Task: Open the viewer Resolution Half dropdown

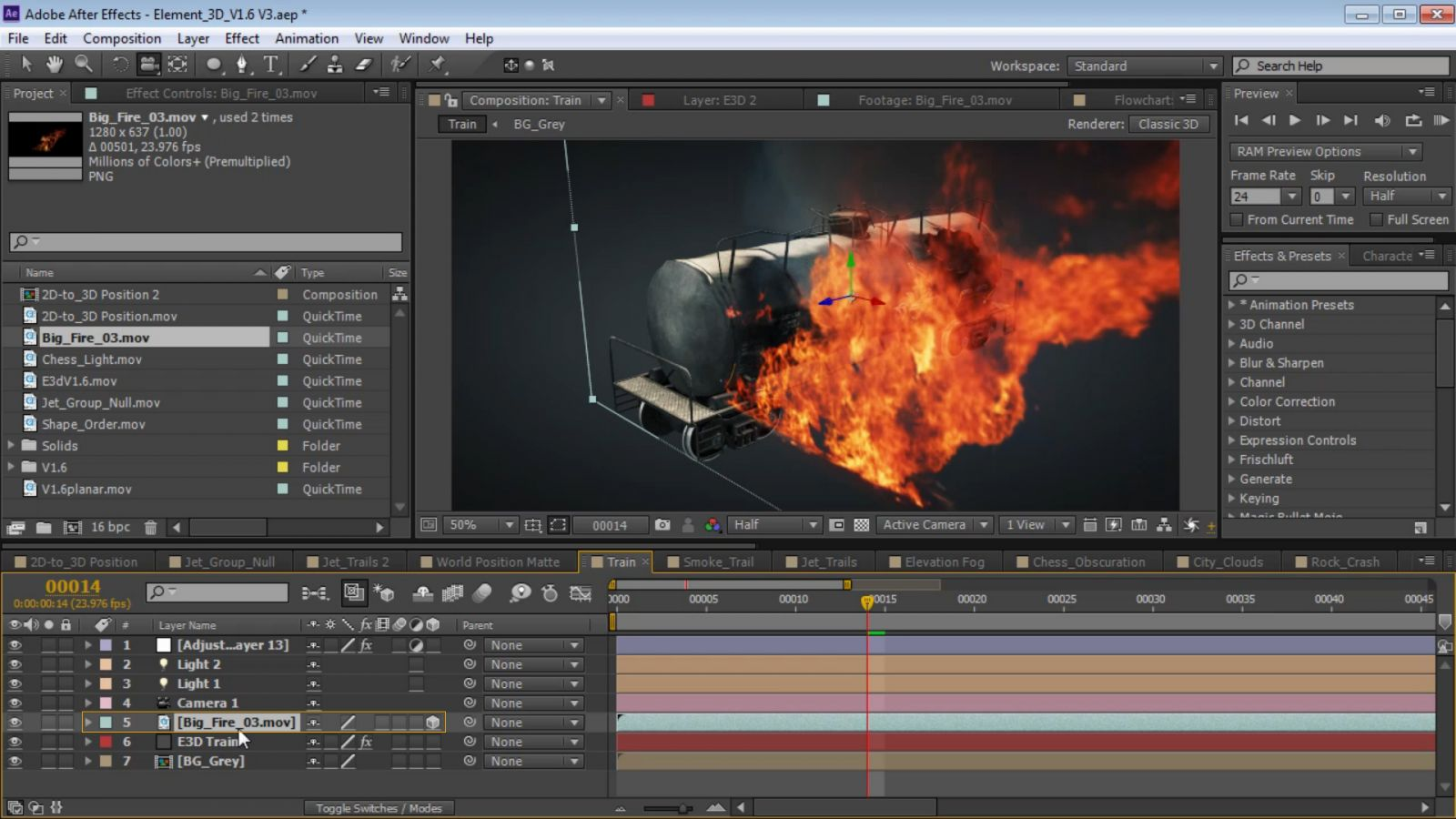Action: click(775, 525)
